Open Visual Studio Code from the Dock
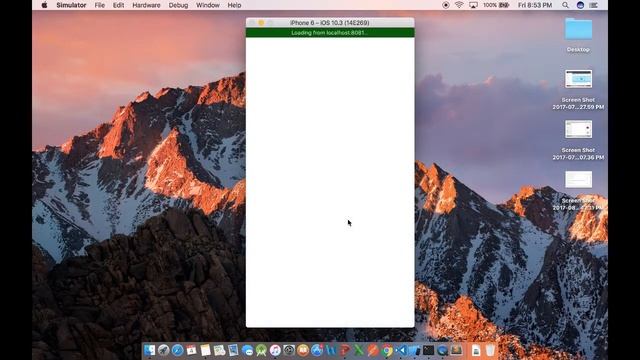The height and width of the screenshot is (360, 640). coord(401,350)
